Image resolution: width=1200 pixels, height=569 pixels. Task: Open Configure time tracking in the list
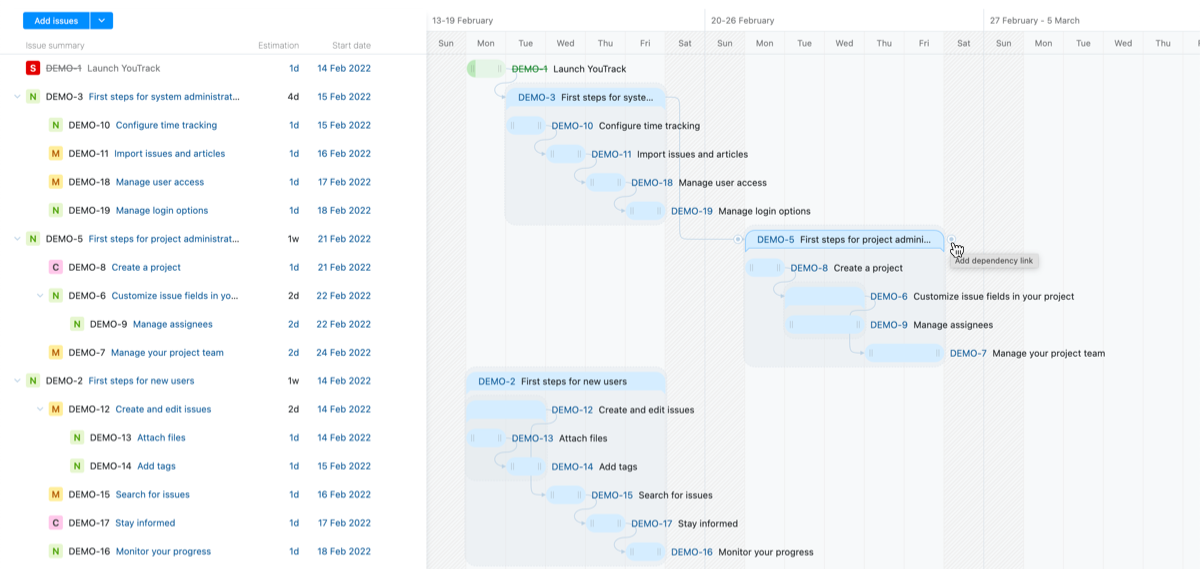[166, 125]
